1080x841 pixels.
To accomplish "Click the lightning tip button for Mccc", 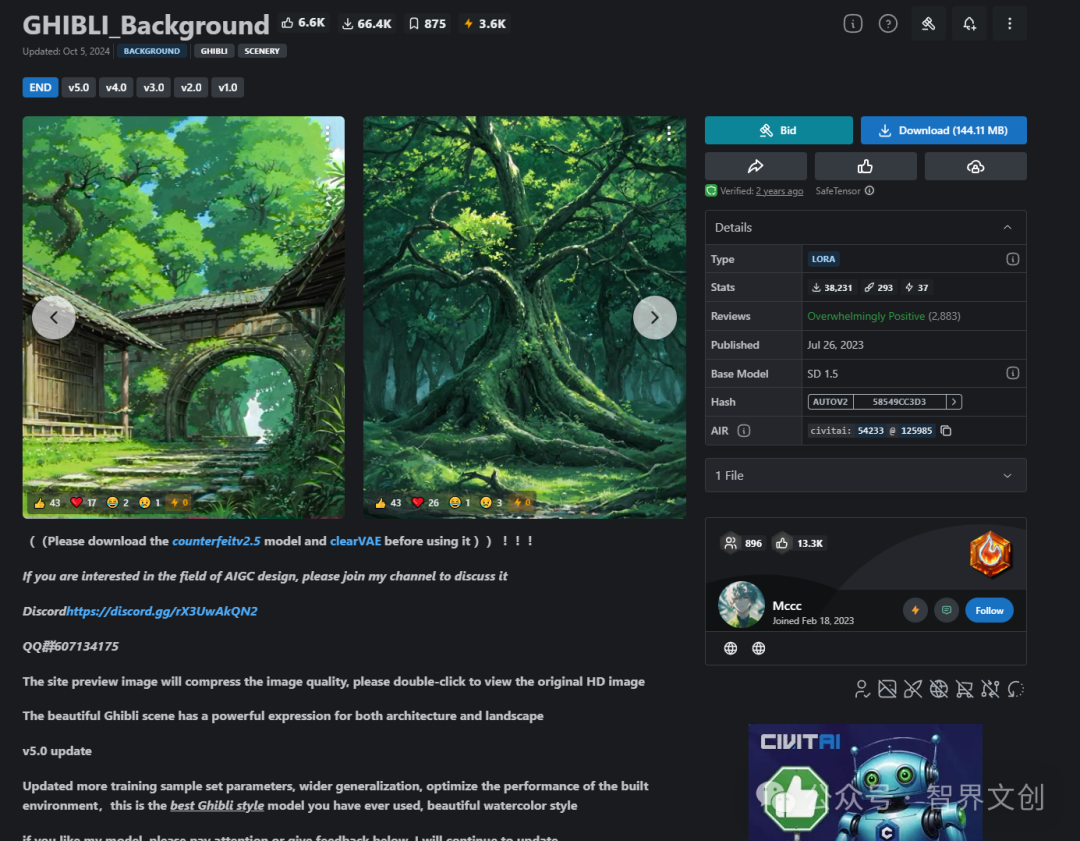I will [x=915, y=610].
